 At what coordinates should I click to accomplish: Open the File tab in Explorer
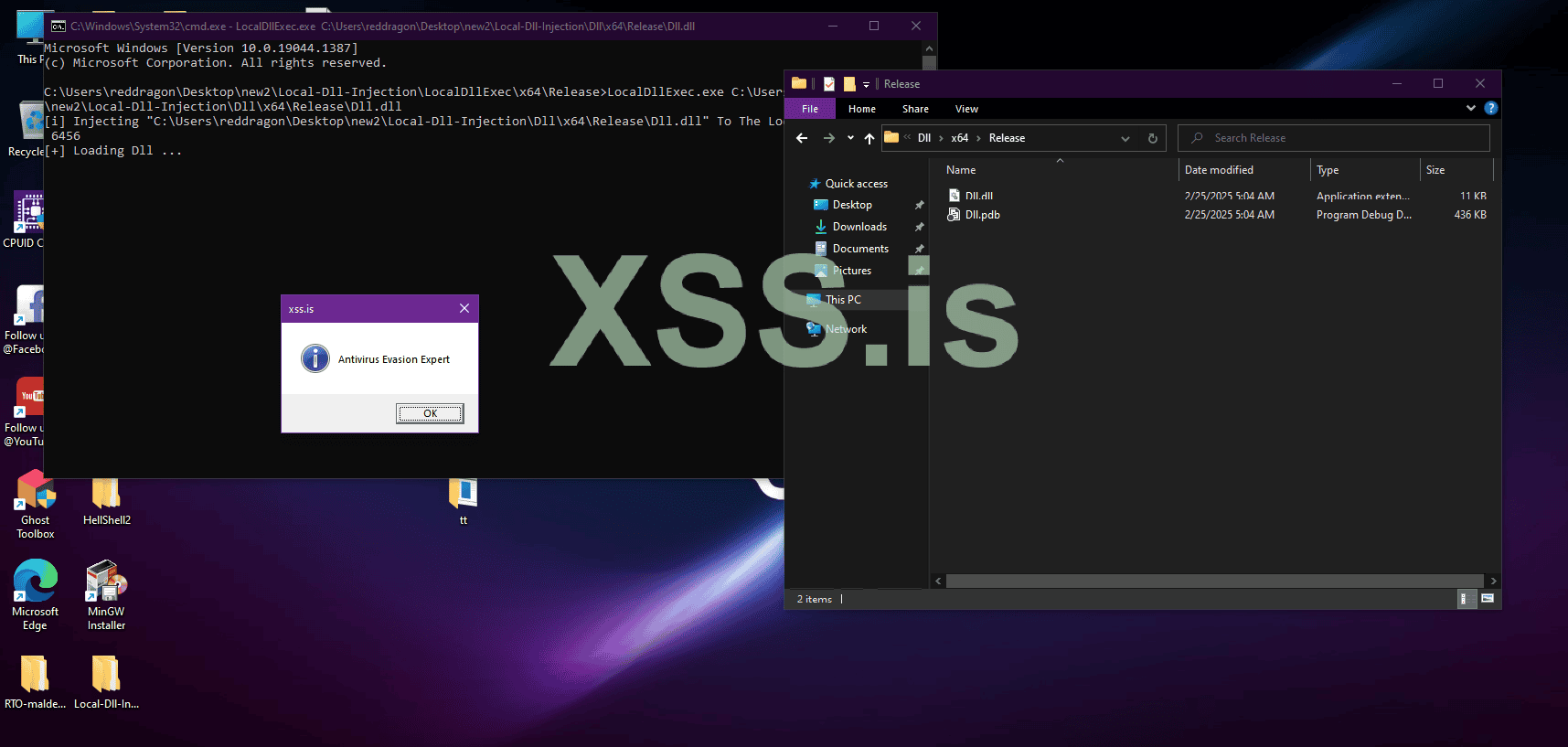point(810,109)
